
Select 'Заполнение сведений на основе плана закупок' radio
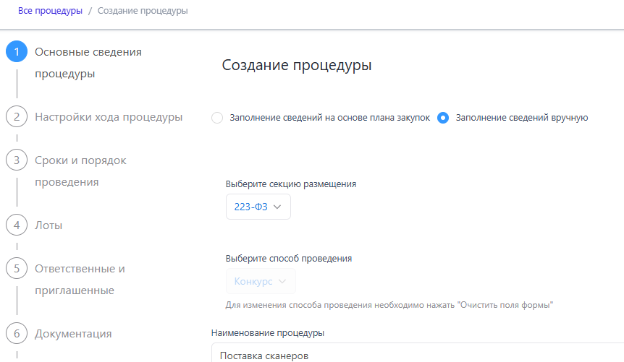point(217,118)
